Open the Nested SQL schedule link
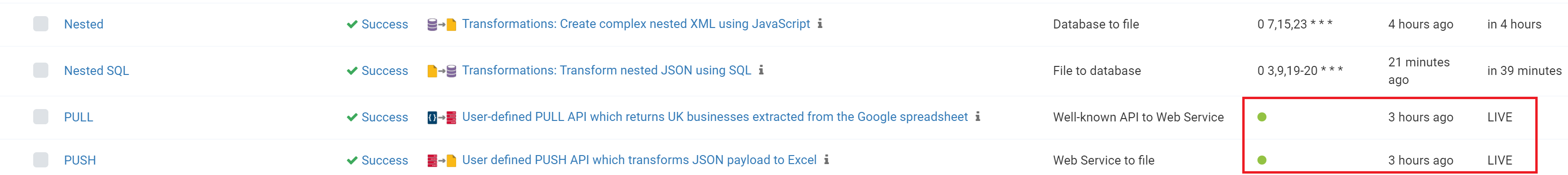 coord(96,71)
